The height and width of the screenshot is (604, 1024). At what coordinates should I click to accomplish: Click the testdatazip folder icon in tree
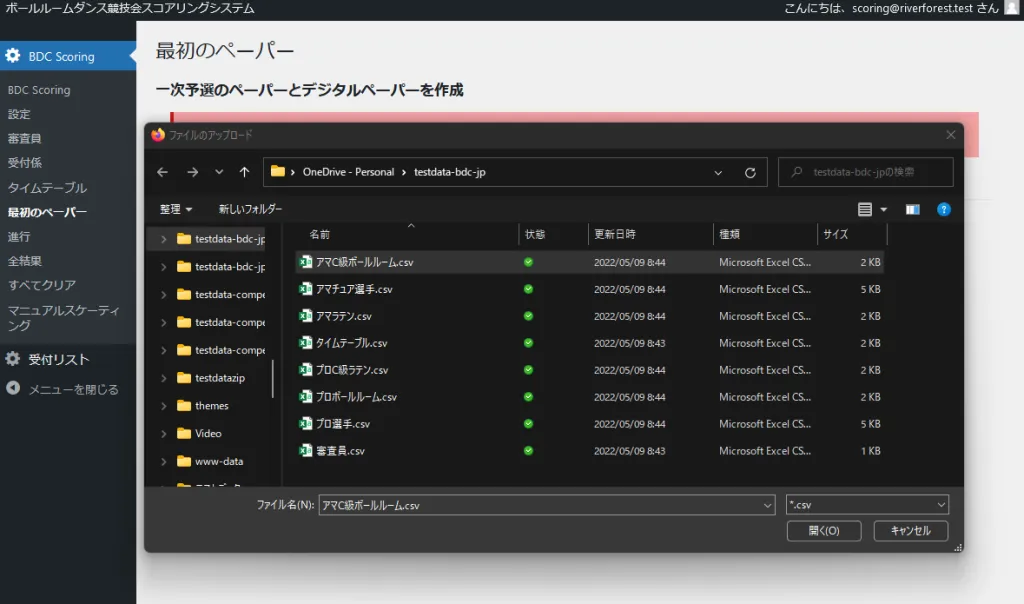click(x=184, y=378)
